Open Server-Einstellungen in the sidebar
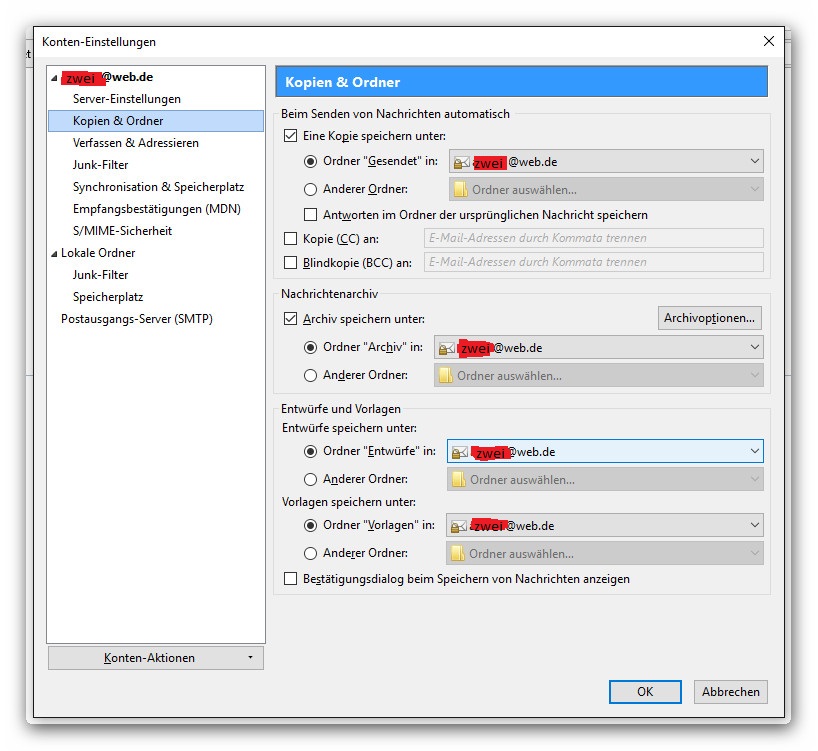Screen dimensions: 818x751 [x=127, y=99]
